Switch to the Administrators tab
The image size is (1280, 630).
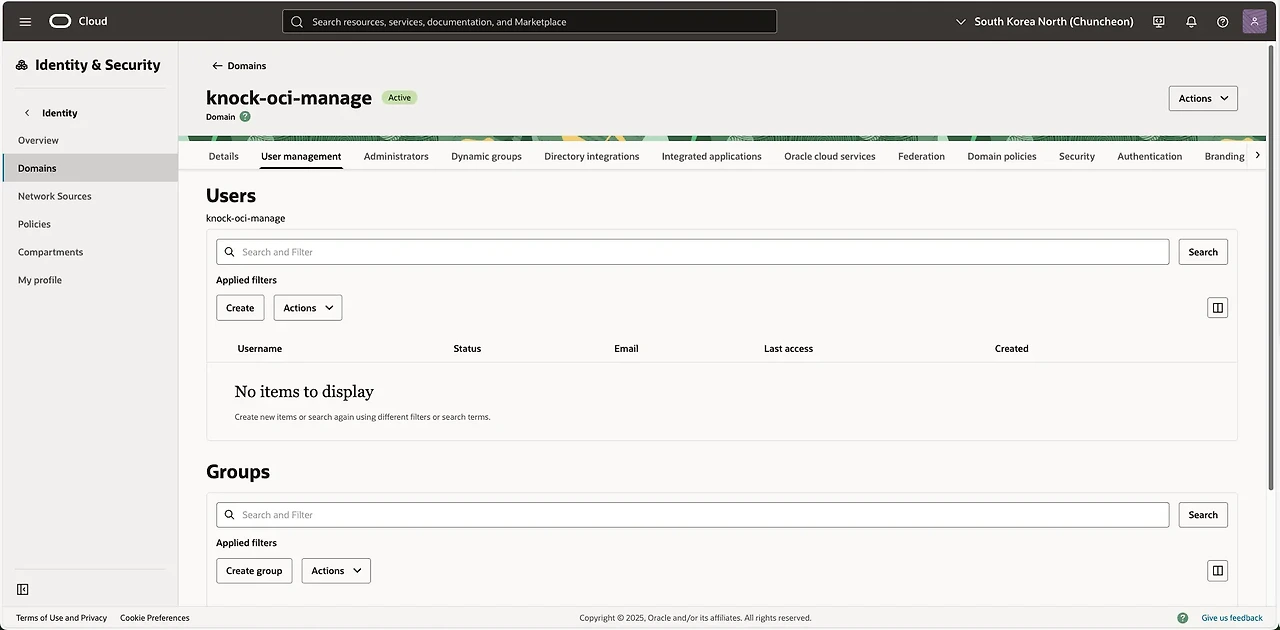(x=396, y=156)
